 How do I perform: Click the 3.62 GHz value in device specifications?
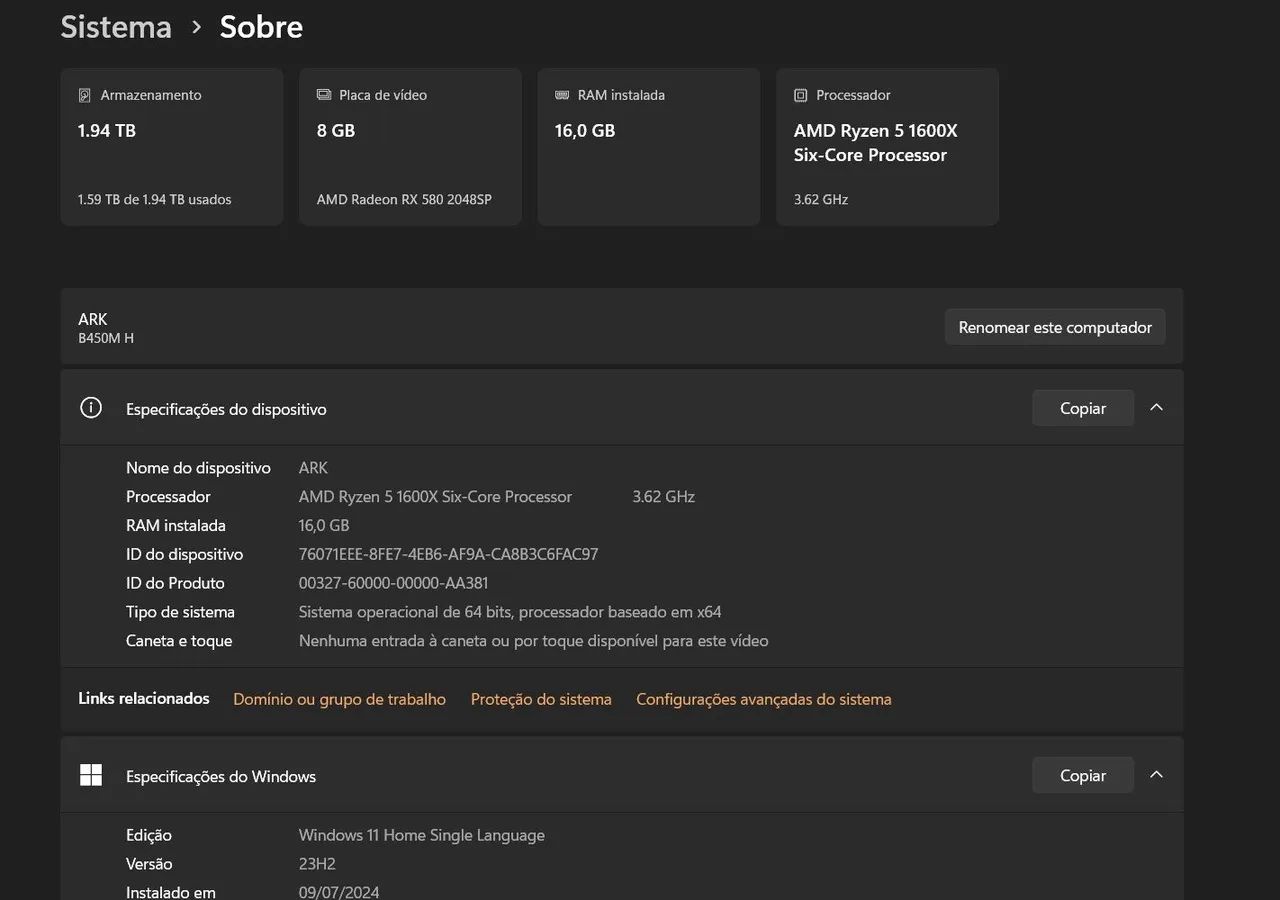coord(664,496)
